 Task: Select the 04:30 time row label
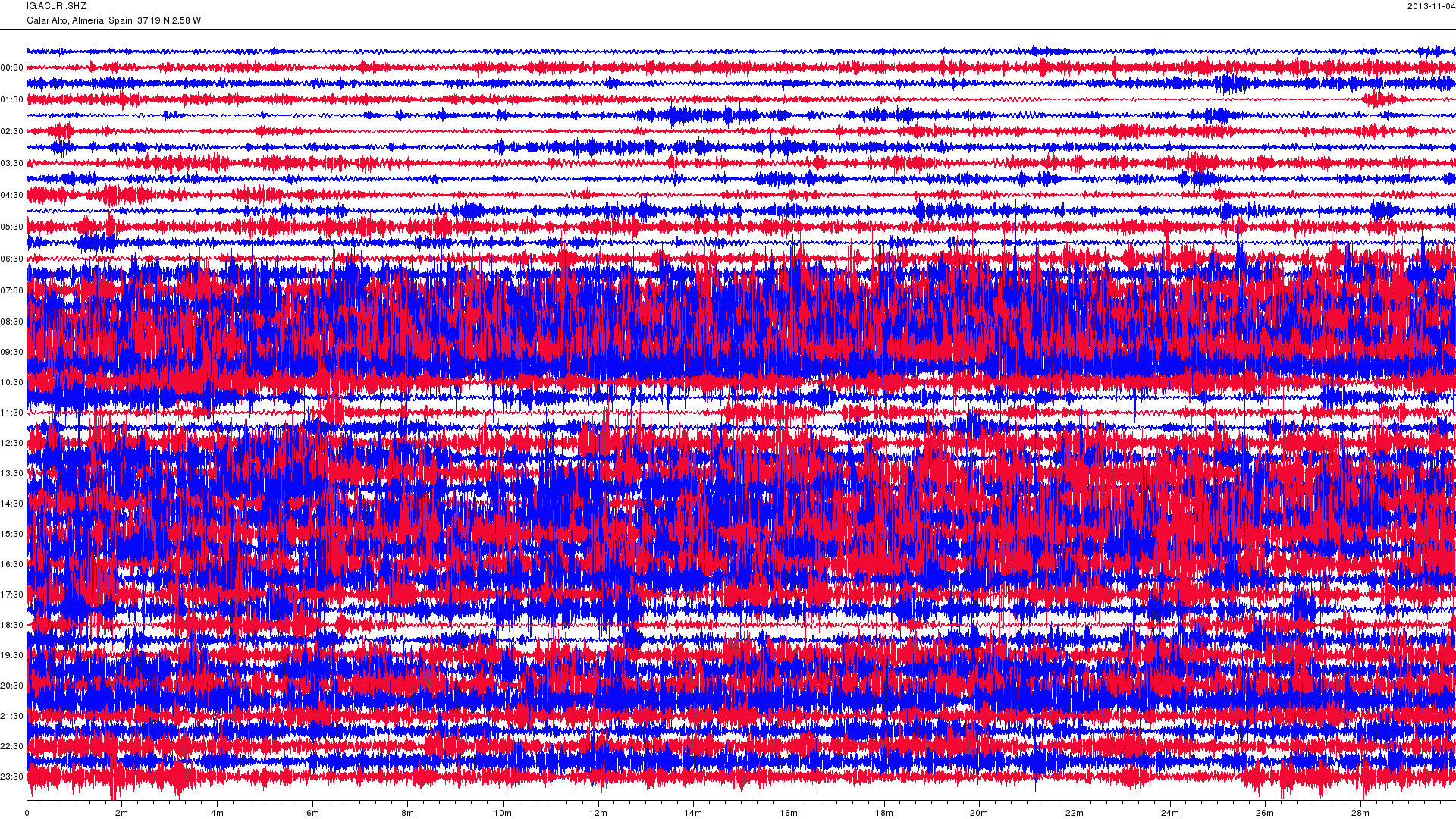12,196
